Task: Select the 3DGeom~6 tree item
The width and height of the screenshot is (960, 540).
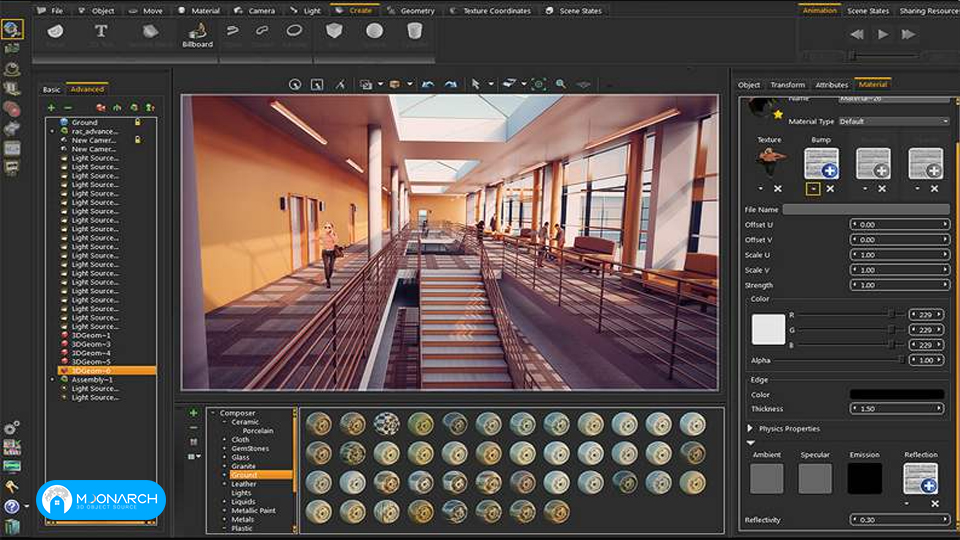Action: tap(107, 370)
